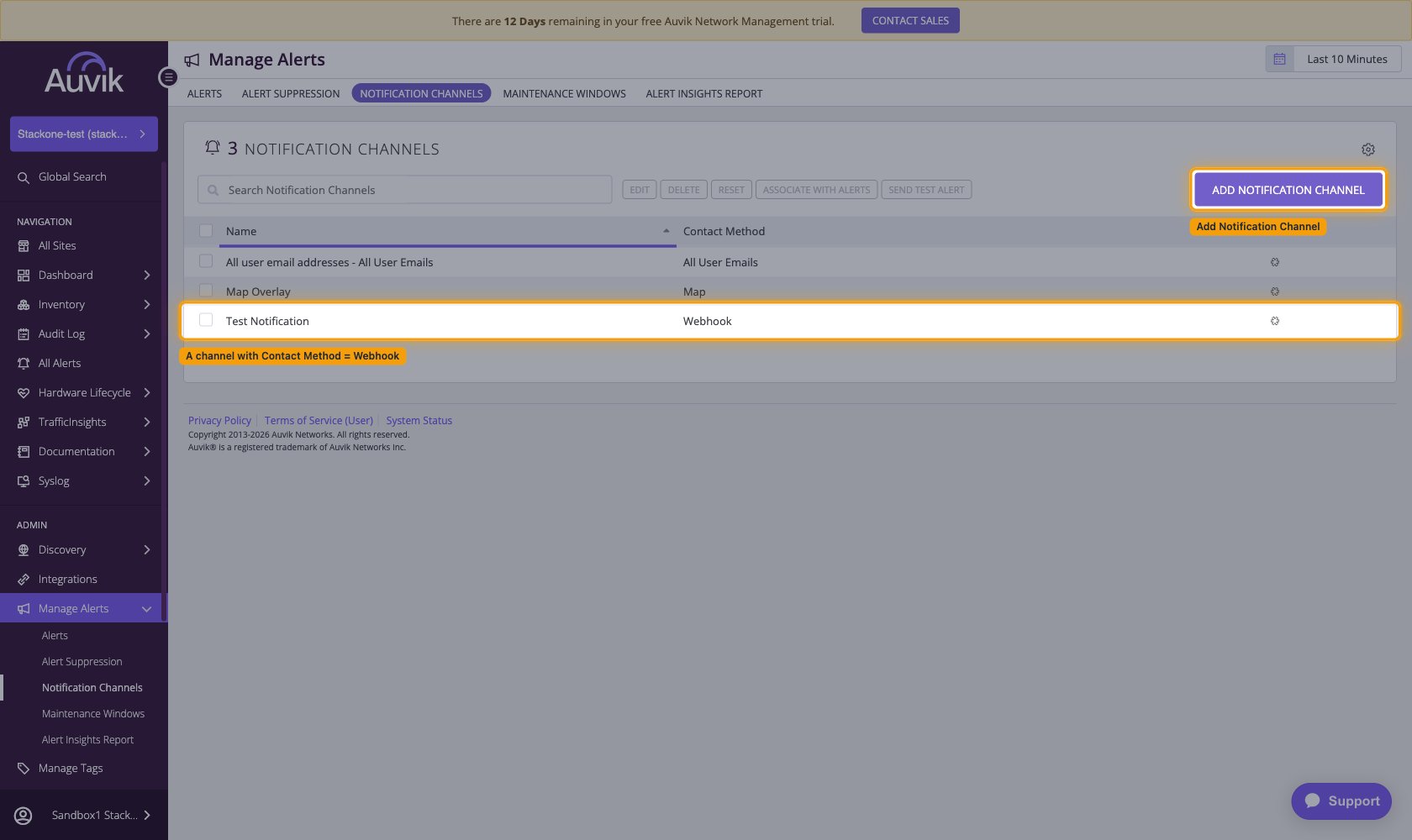Open table settings gear icon

1368,150
